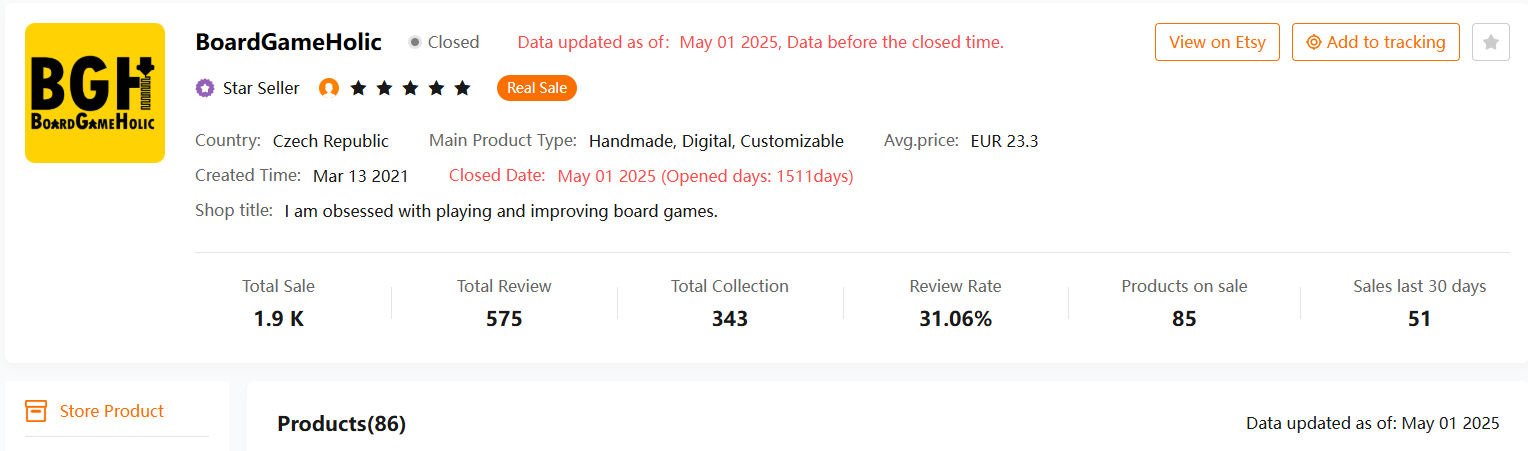Screen dimensions: 1528x451
Task: Open View on Etsy
Action: pyautogui.click(x=1217, y=42)
